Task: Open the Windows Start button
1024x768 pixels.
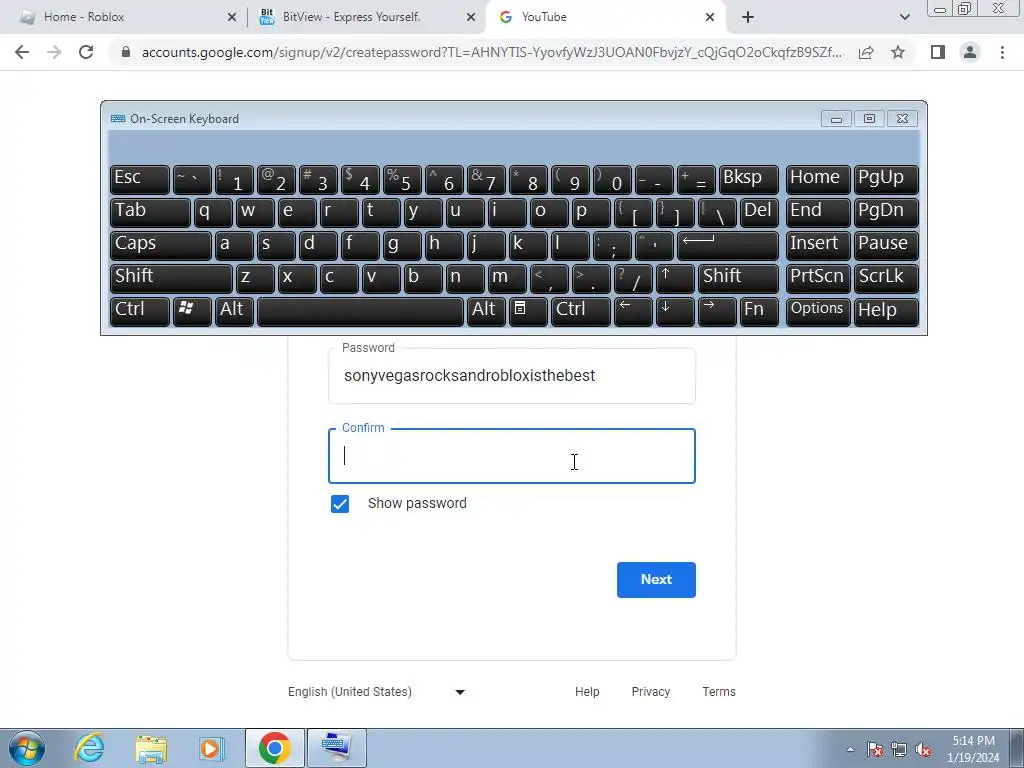Action: pos(27,748)
